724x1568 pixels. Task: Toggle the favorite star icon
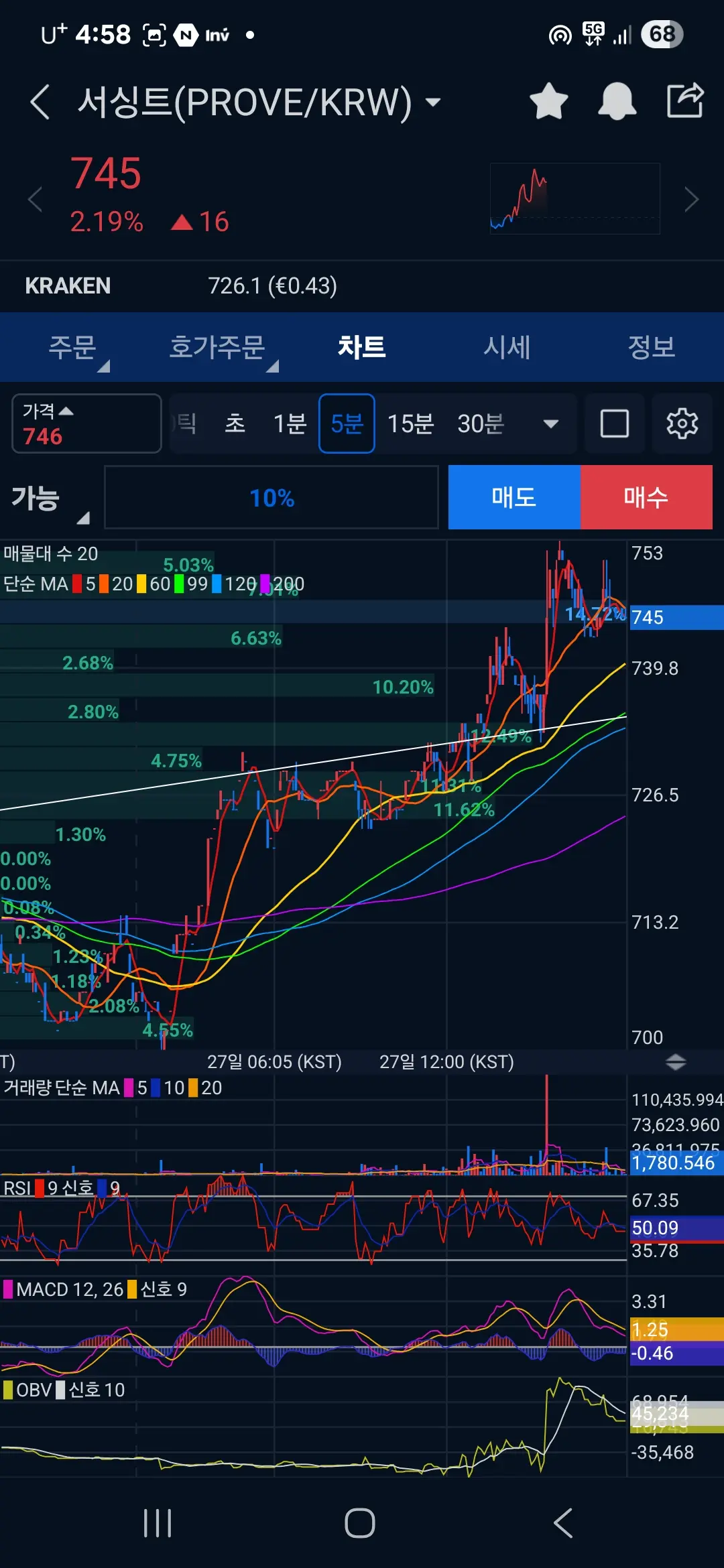[549, 102]
